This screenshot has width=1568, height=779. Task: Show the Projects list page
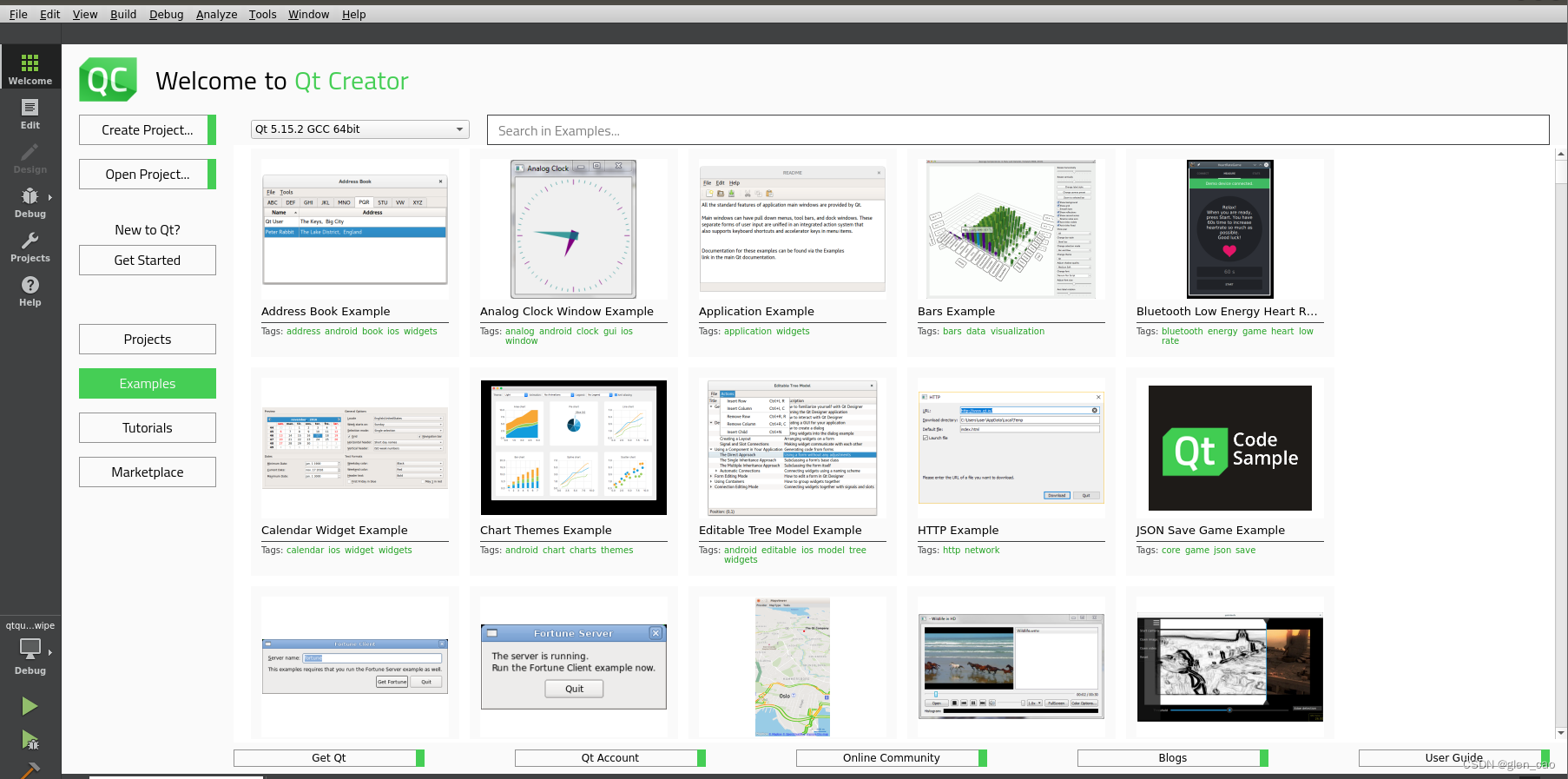(x=148, y=340)
